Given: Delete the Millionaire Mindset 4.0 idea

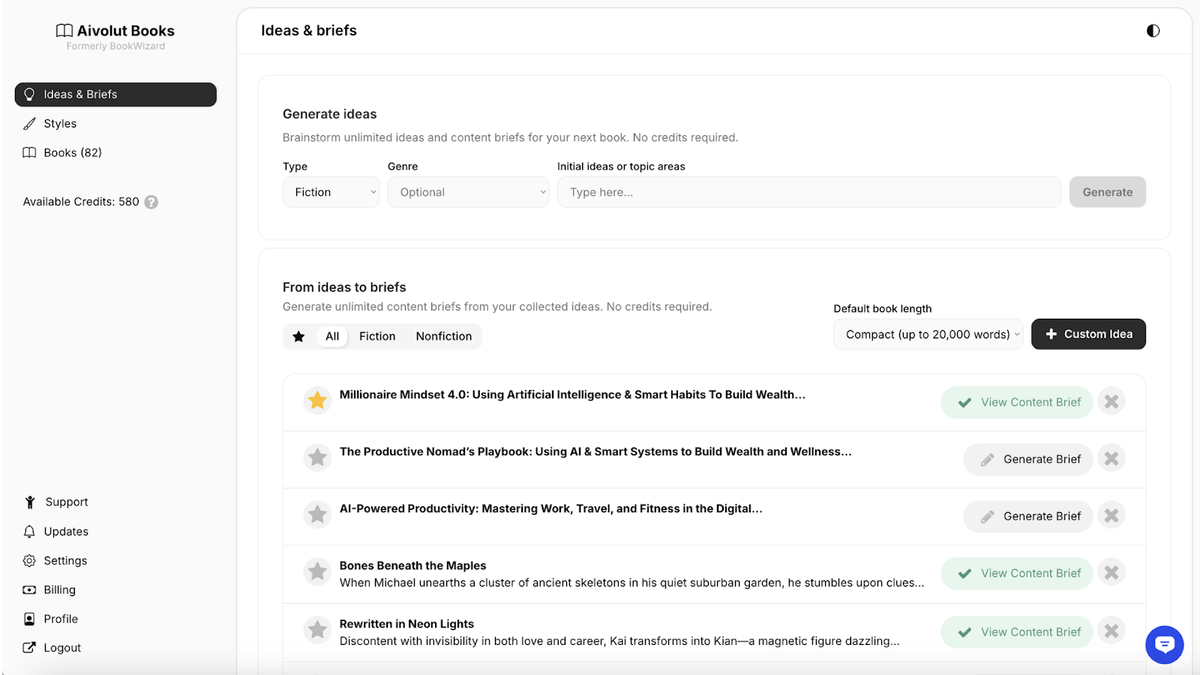Looking at the screenshot, I should [x=1111, y=402].
